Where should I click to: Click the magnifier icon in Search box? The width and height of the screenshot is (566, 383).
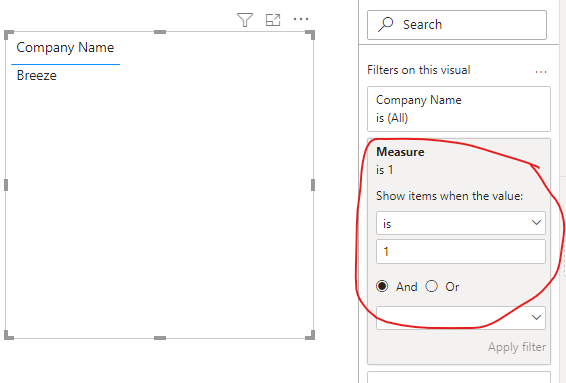click(x=386, y=25)
